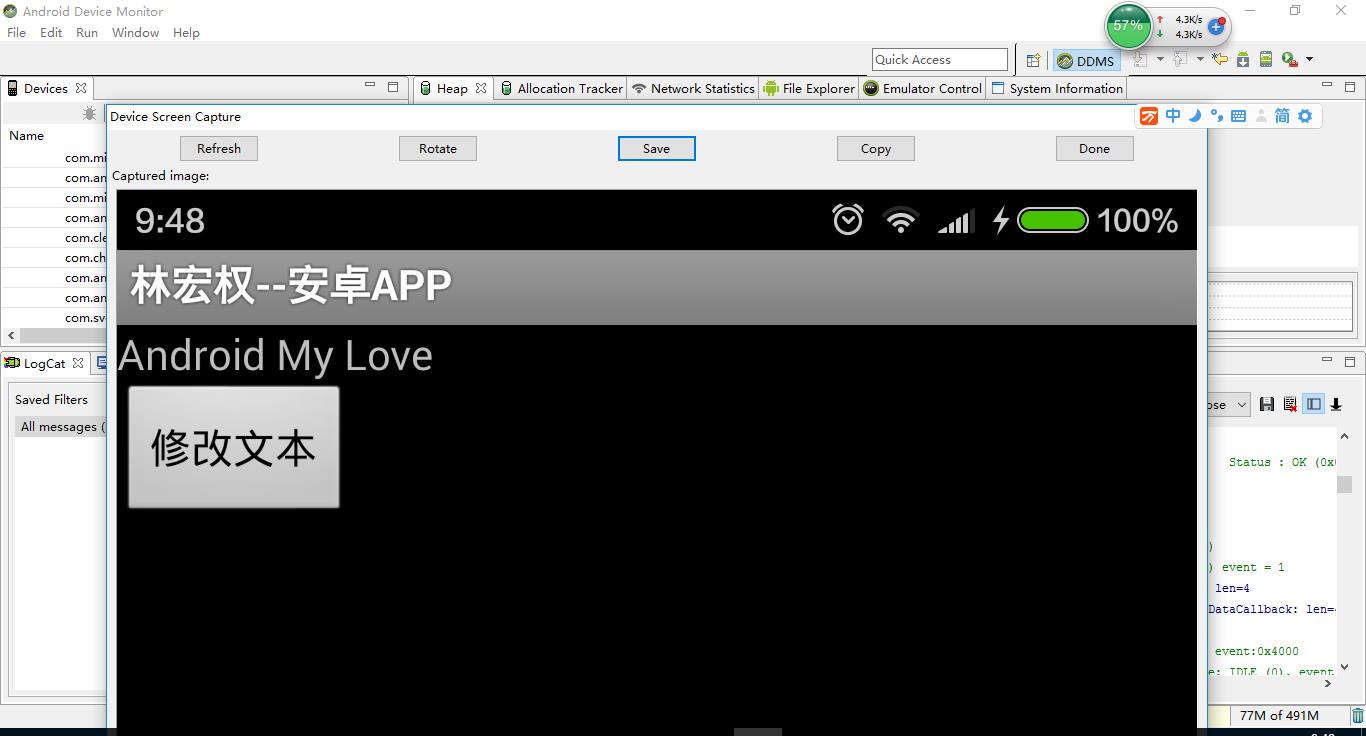Open the Edit menu
This screenshot has height=736, width=1366.
click(51, 32)
